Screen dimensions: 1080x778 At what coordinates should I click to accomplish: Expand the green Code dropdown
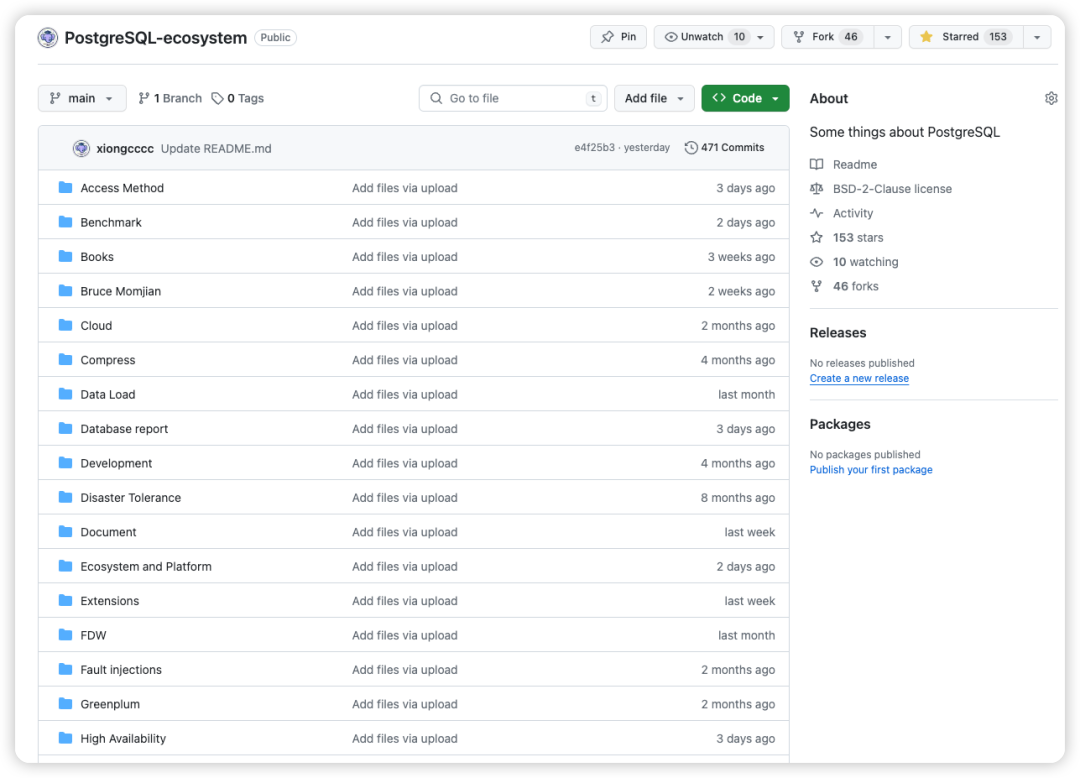coord(745,98)
